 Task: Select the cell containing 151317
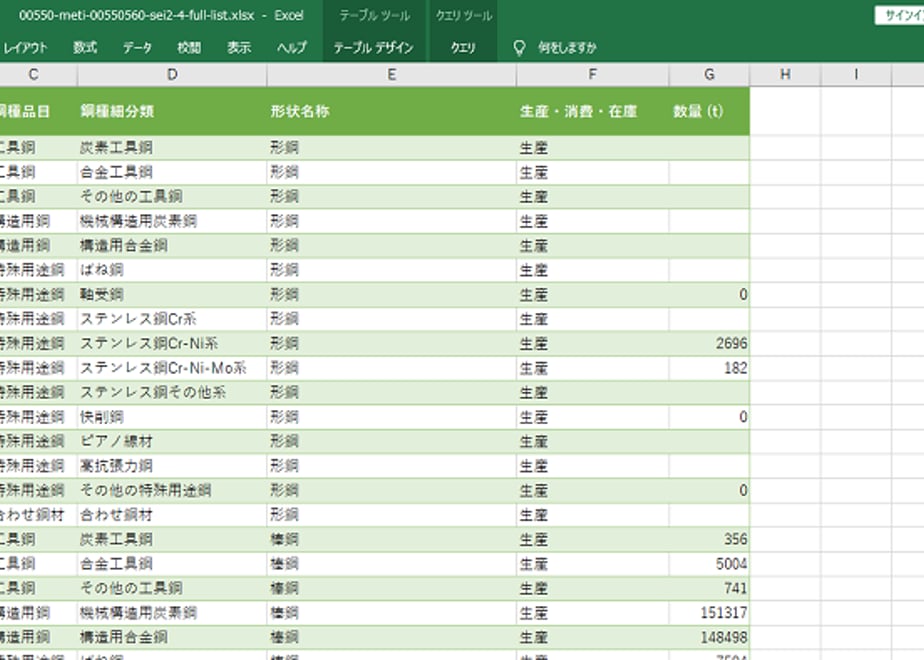pos(709,613)
